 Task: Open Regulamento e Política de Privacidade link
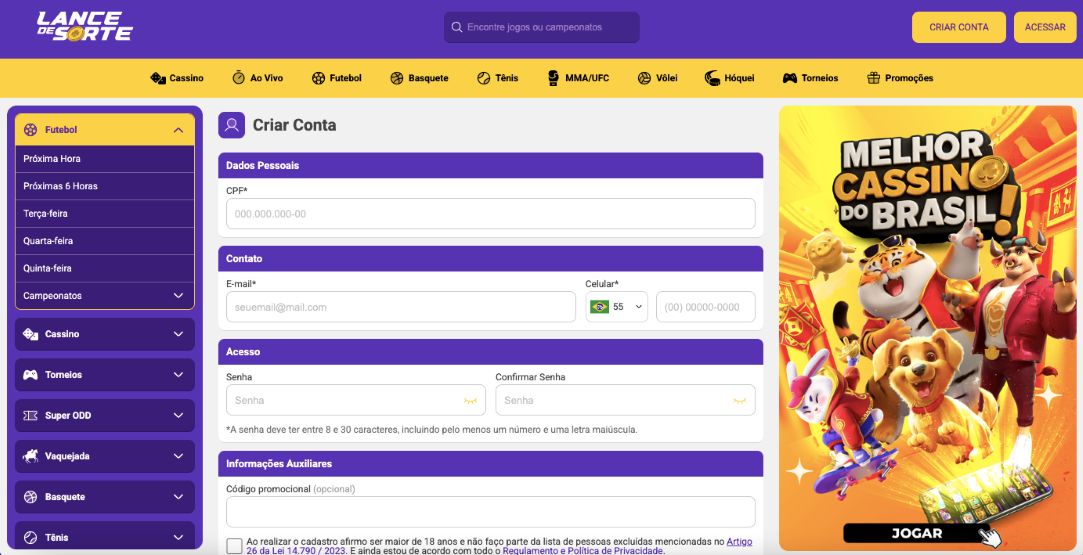click(x=583, y=551)
